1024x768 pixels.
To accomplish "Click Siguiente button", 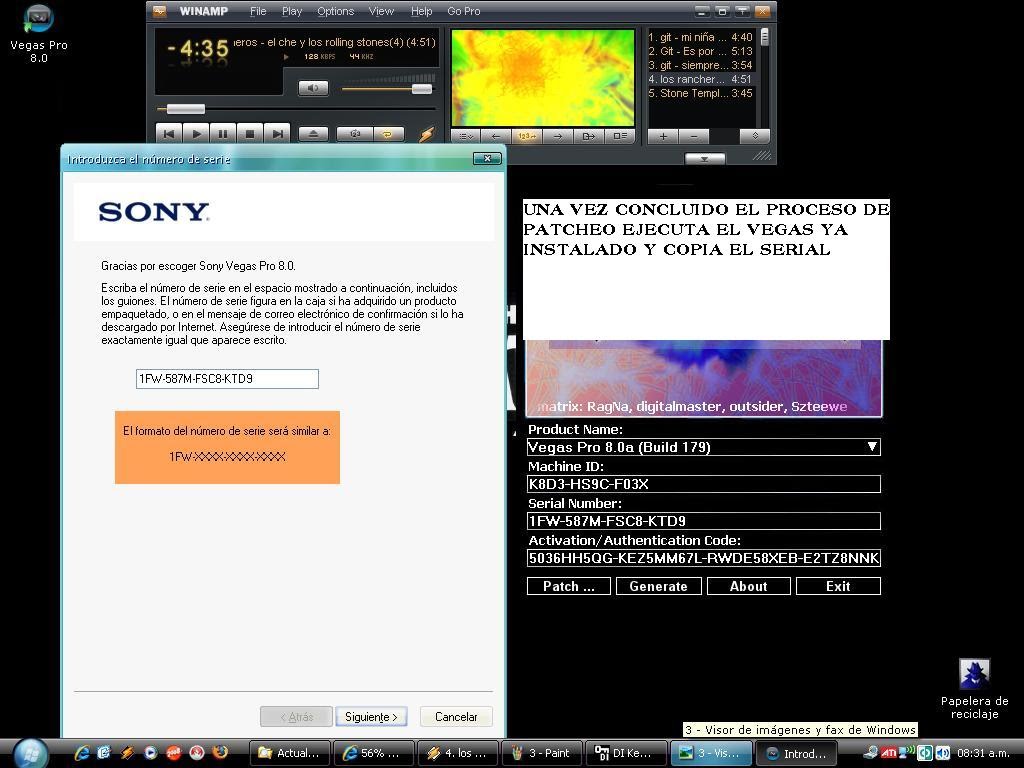I will click(x=371, y=716).
